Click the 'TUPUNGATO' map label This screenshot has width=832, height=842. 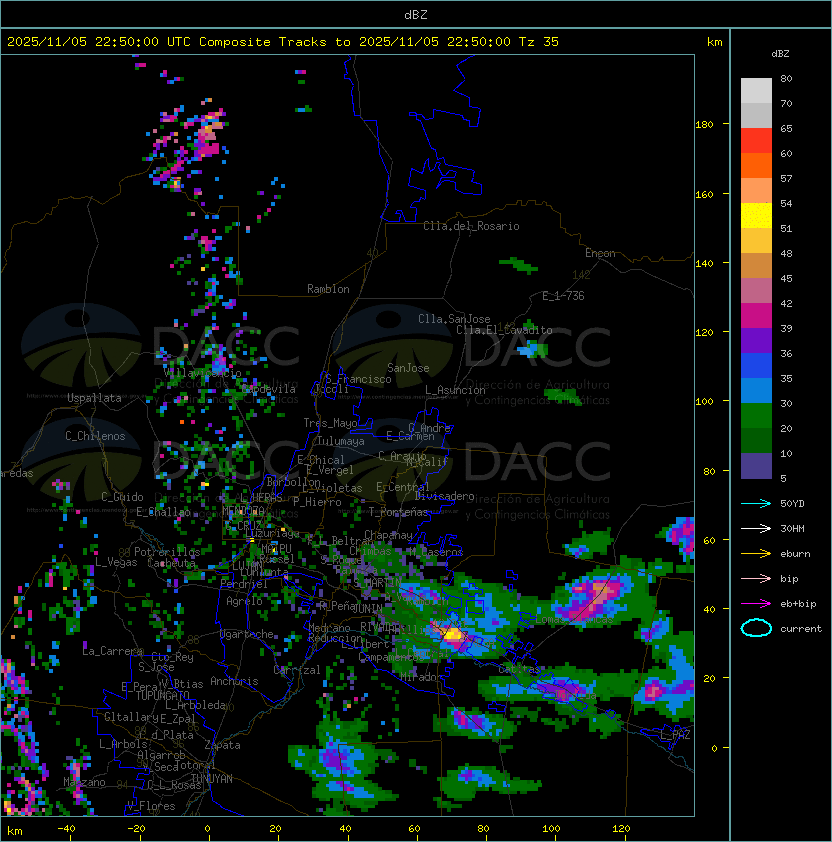click(162, 696)
